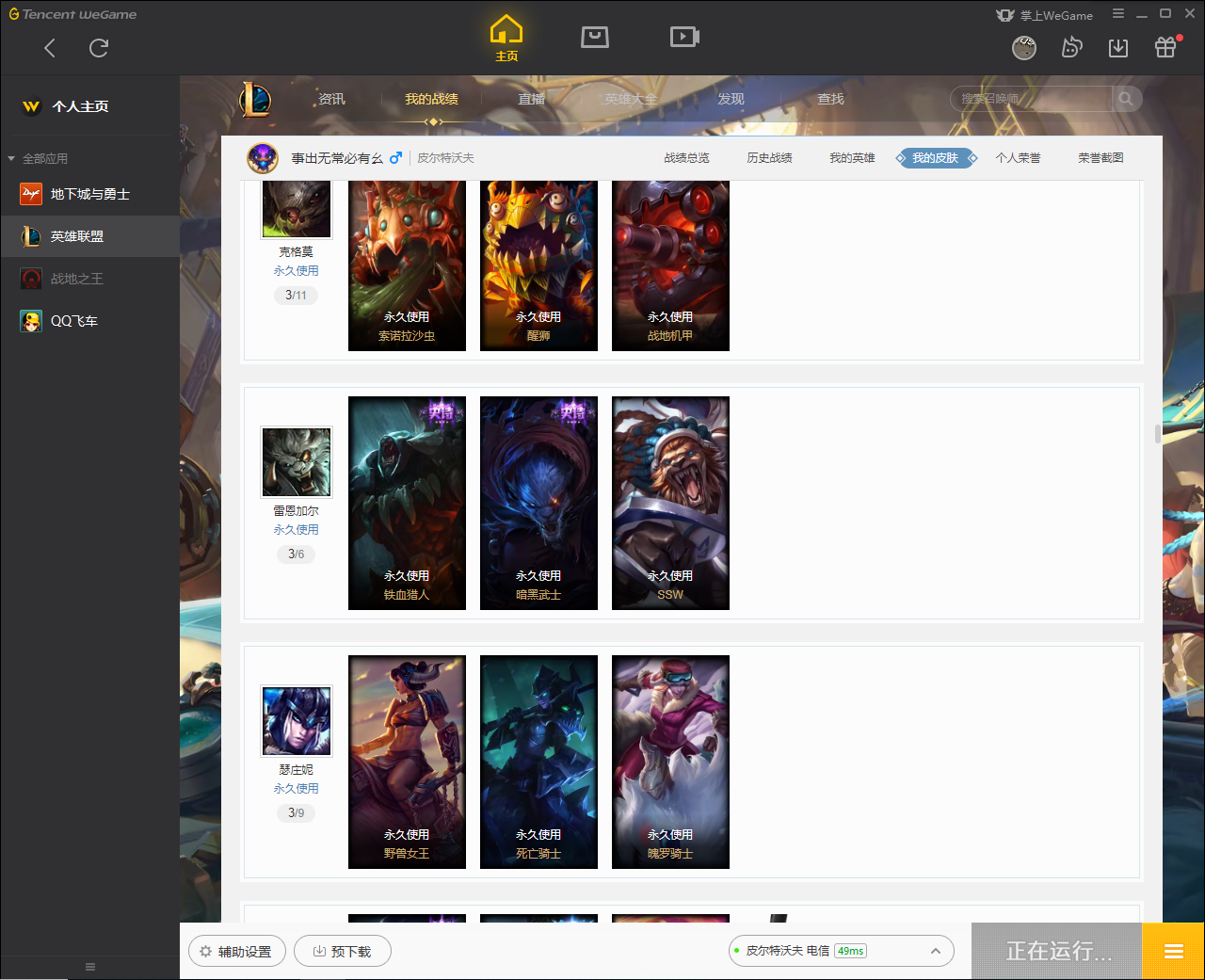Click summoner name 事出无常必有幺
This screenshot has width=1205, height=980.
[336, 158]
